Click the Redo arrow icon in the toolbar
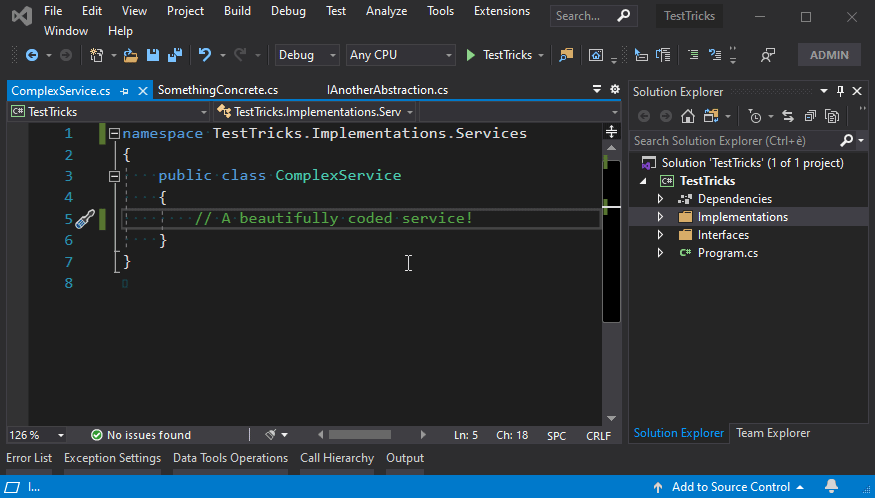875x498 pixels. click(240, 55)
